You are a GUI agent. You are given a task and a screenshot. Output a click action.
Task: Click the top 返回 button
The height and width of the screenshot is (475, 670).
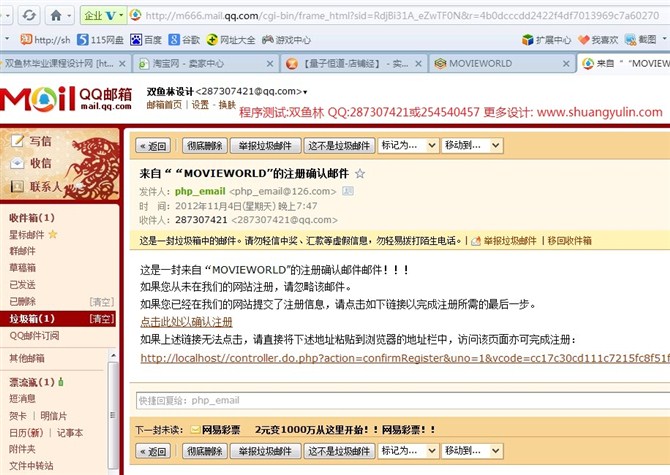point(153,146)
